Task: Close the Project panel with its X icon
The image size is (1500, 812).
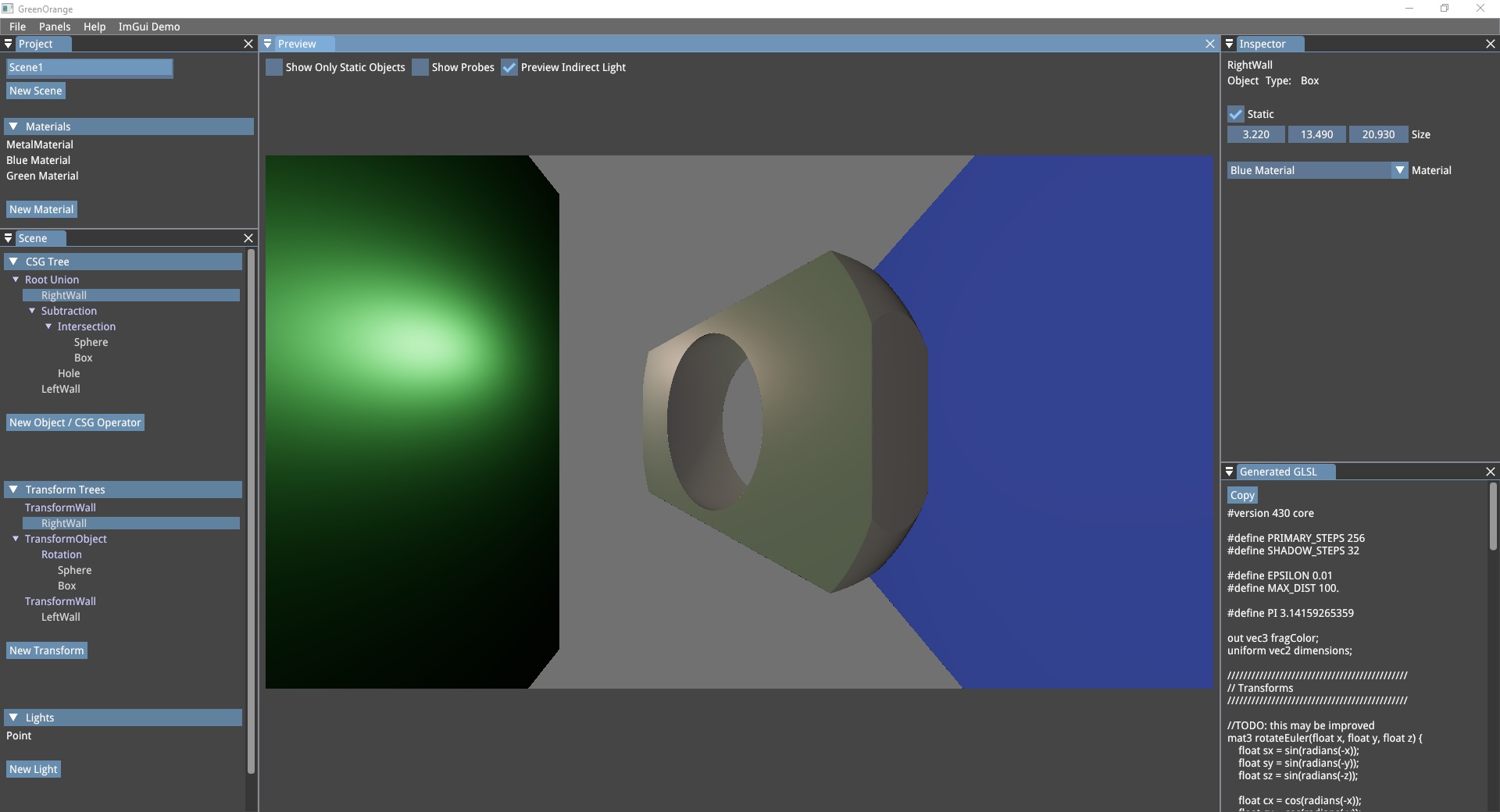Action: [248, 45]
